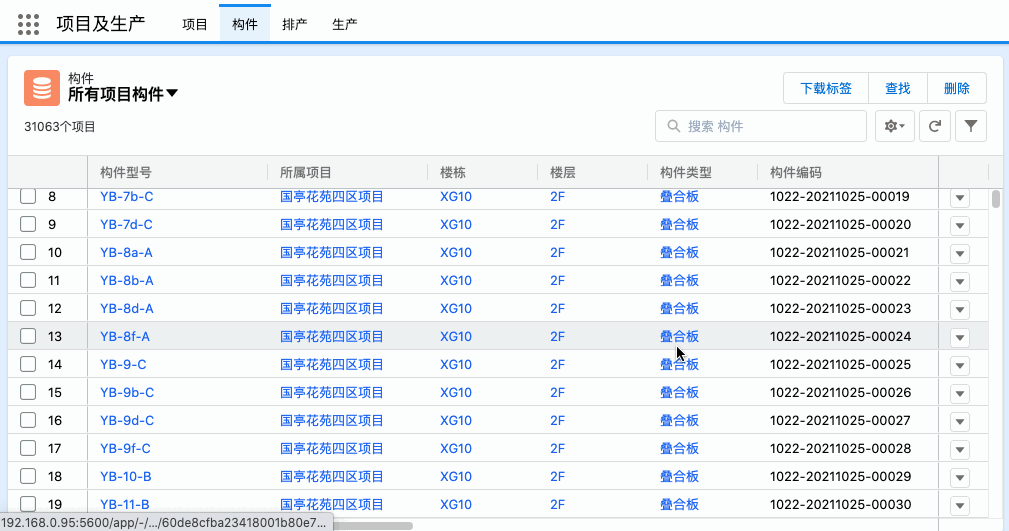This screenshot has height=531, width=1009.
Task: Switch to the 生产 tab
Action: pyautogui.click(x=344, y=24)
